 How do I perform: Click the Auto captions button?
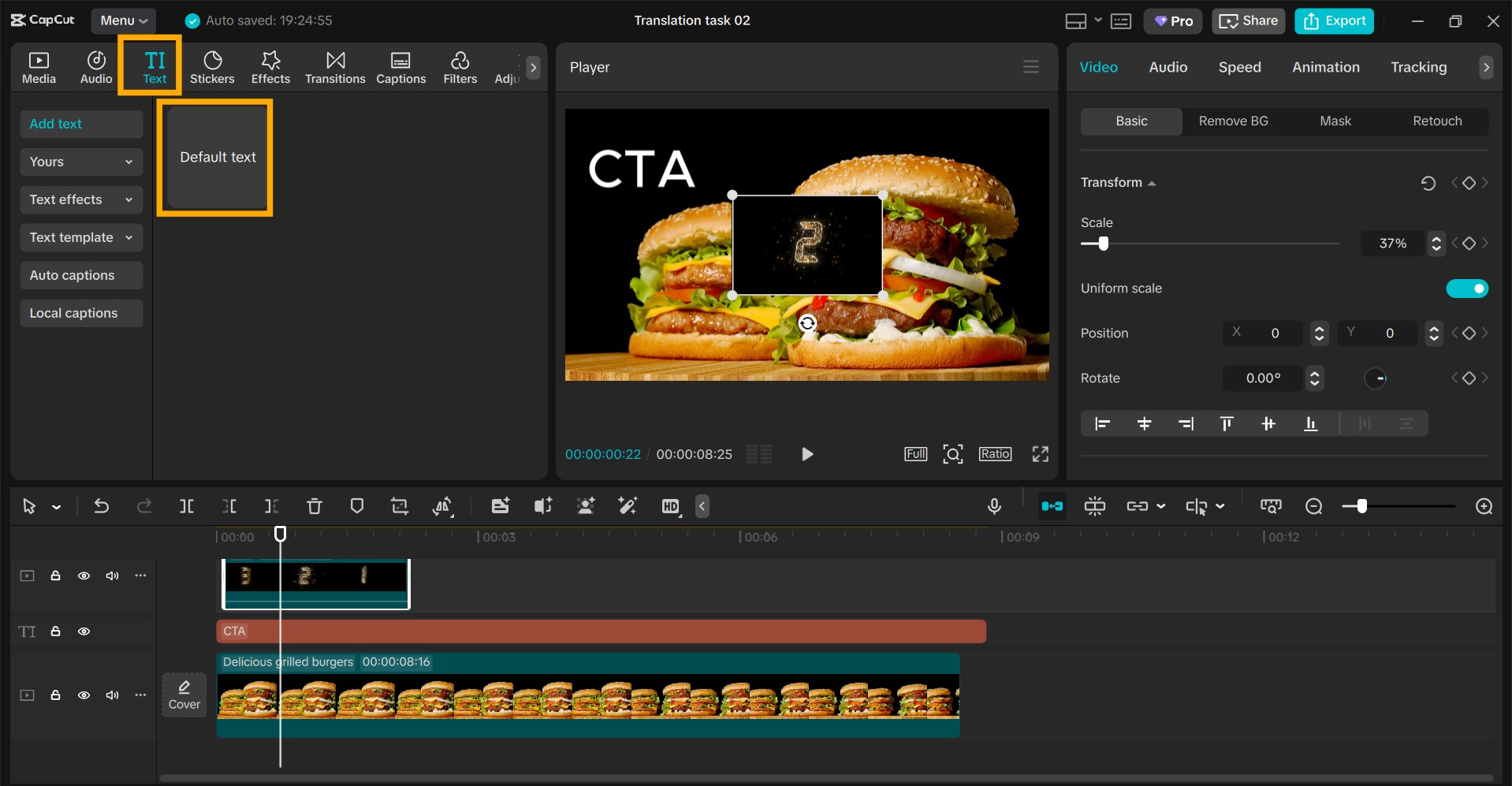click(x=81, y=275)
